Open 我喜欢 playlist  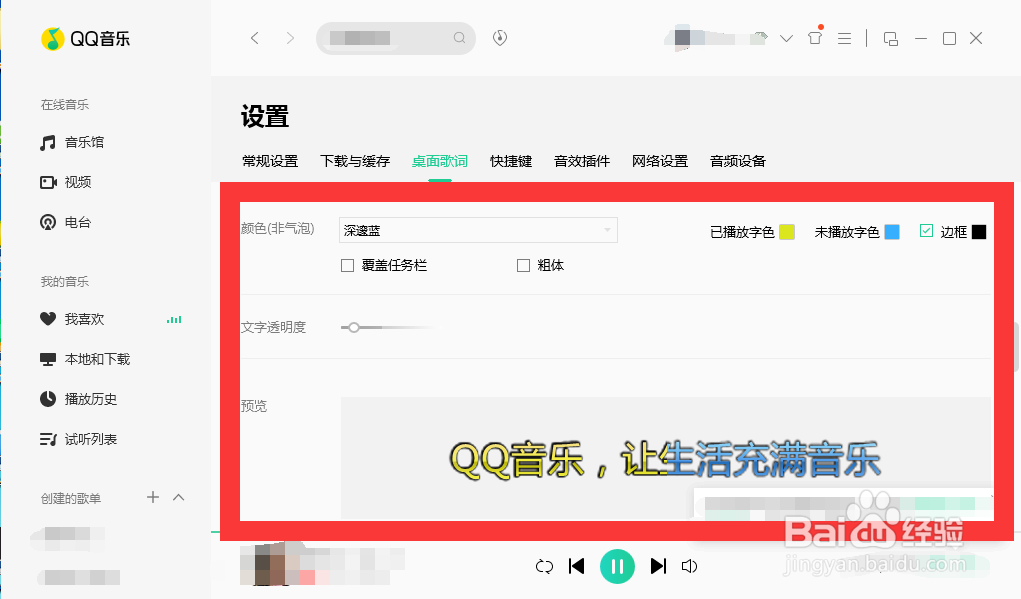72,319
